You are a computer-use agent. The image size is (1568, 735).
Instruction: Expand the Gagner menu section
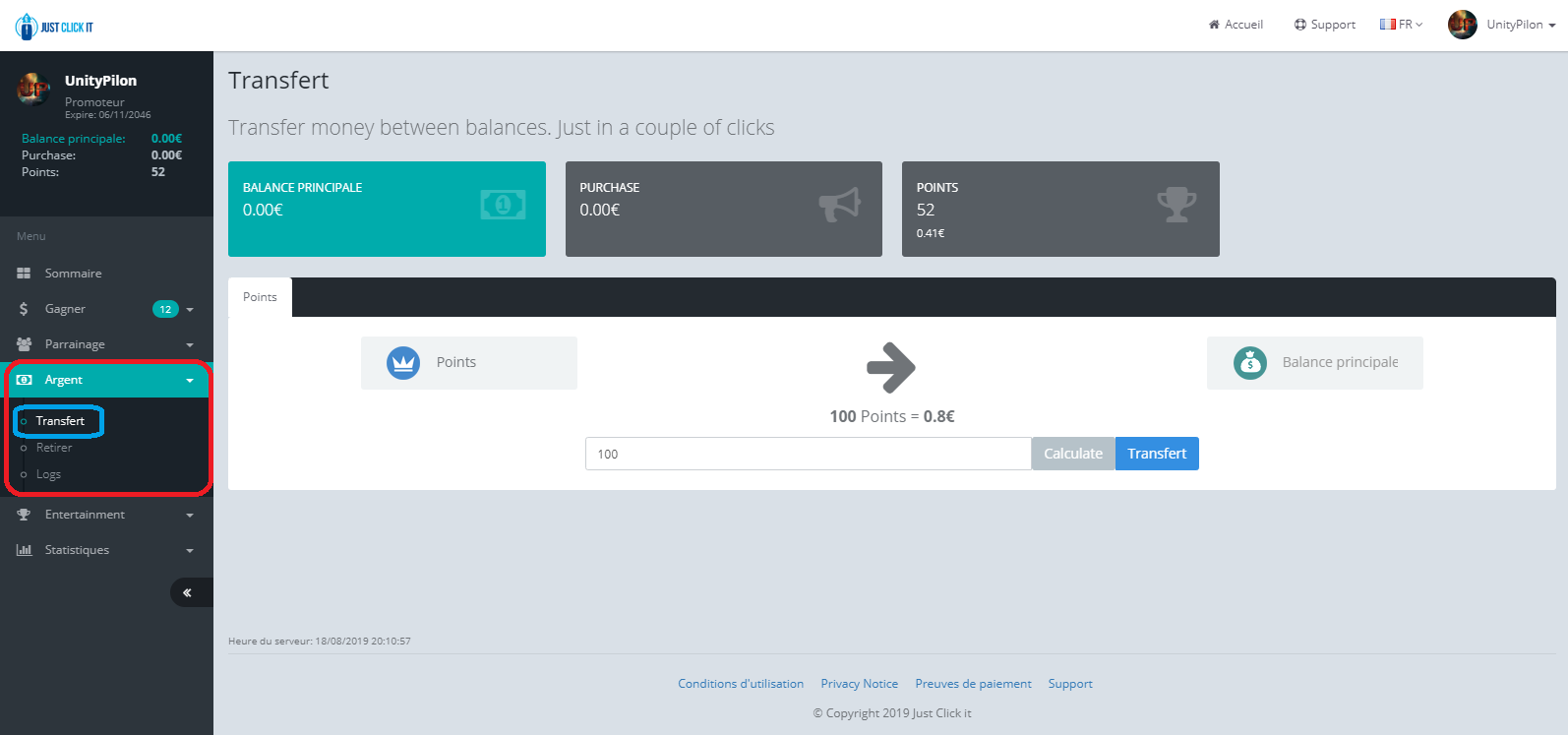(x=65, y=309)
